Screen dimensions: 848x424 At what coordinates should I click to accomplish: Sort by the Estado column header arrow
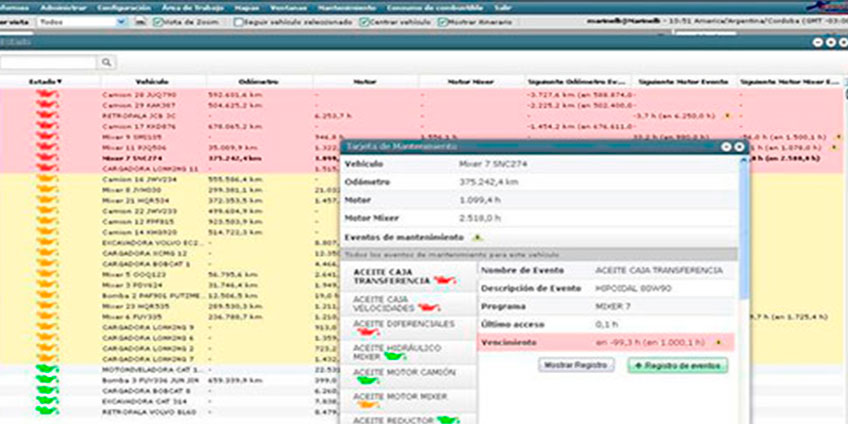pos(59,81)
